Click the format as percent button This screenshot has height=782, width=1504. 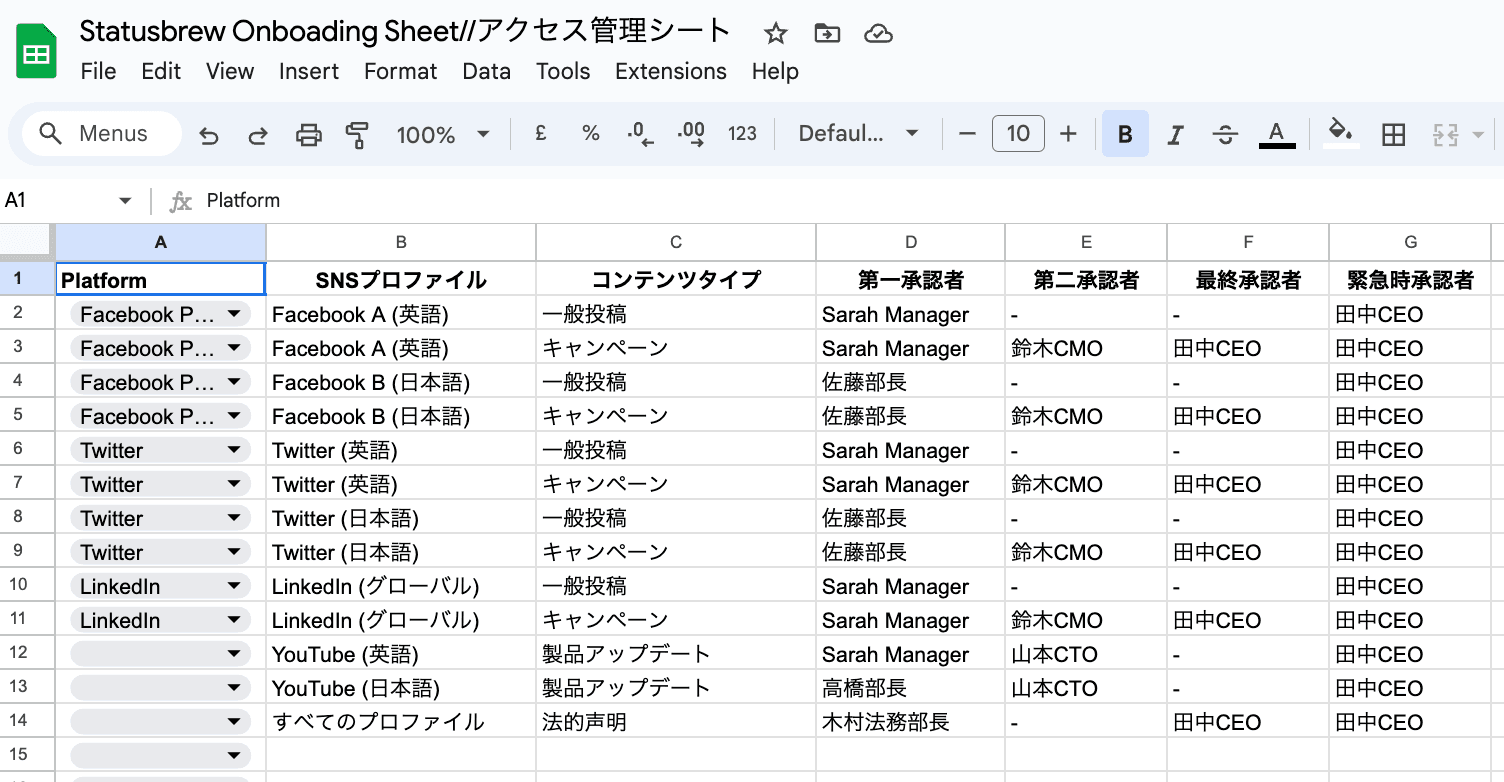click(x=591, y=134)
